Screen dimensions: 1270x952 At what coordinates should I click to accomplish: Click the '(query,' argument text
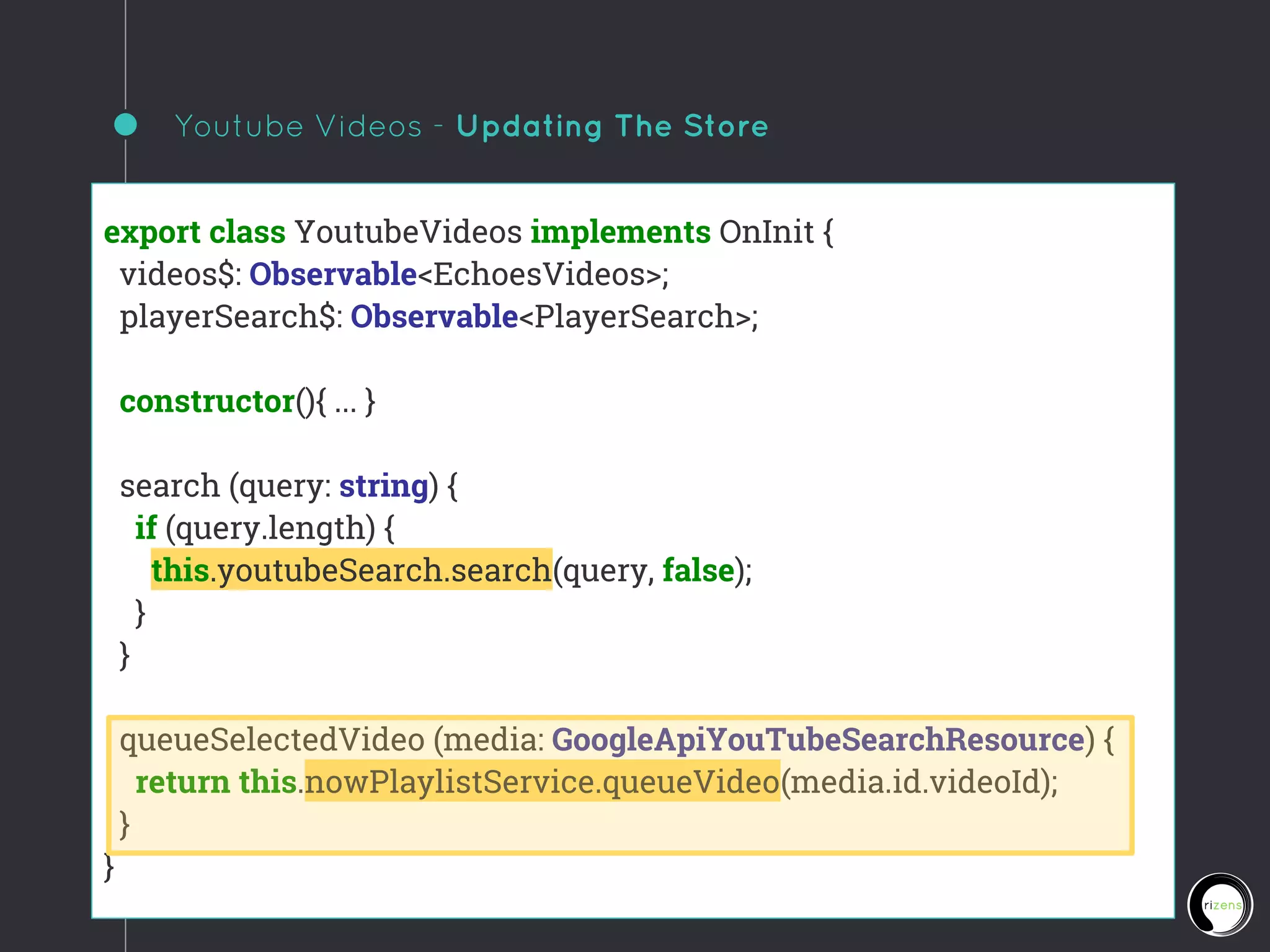(x=604, y=571)
